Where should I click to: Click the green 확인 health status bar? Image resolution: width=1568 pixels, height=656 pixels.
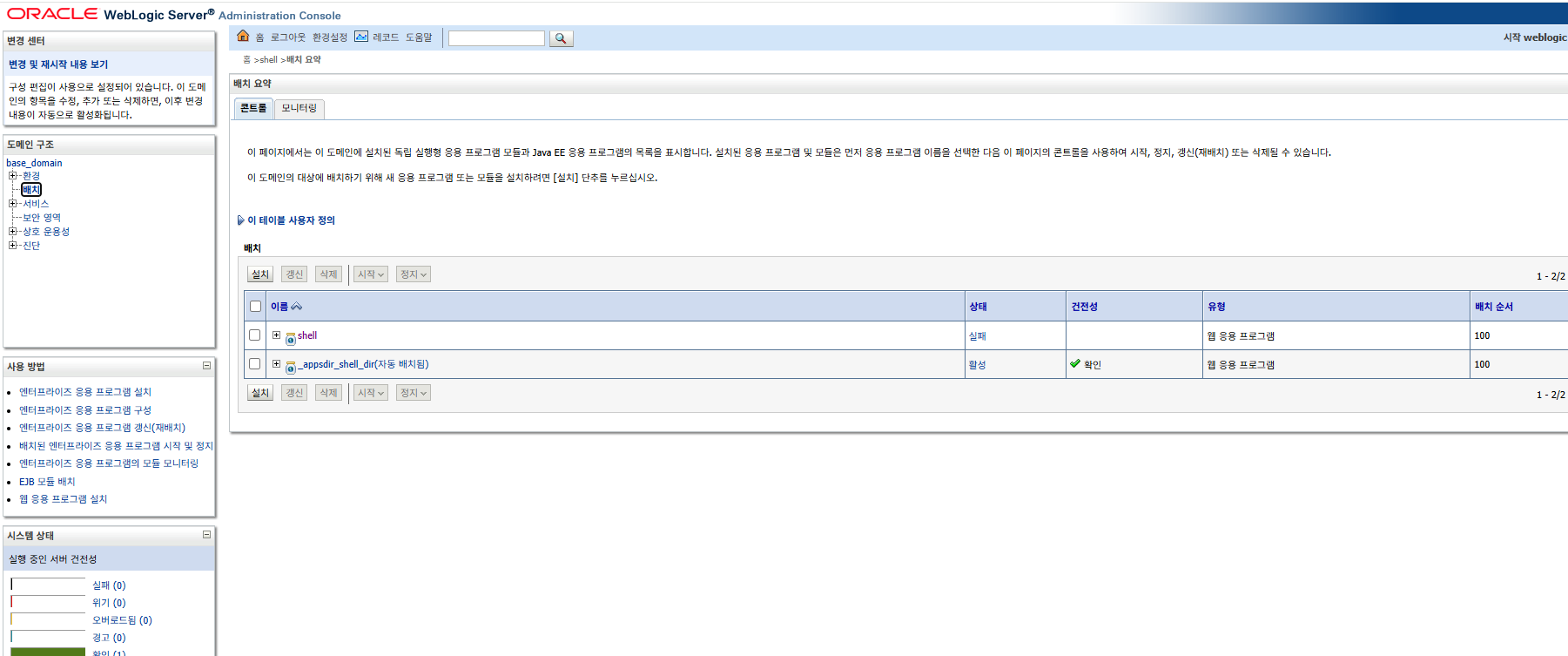(x=48, y=652)
